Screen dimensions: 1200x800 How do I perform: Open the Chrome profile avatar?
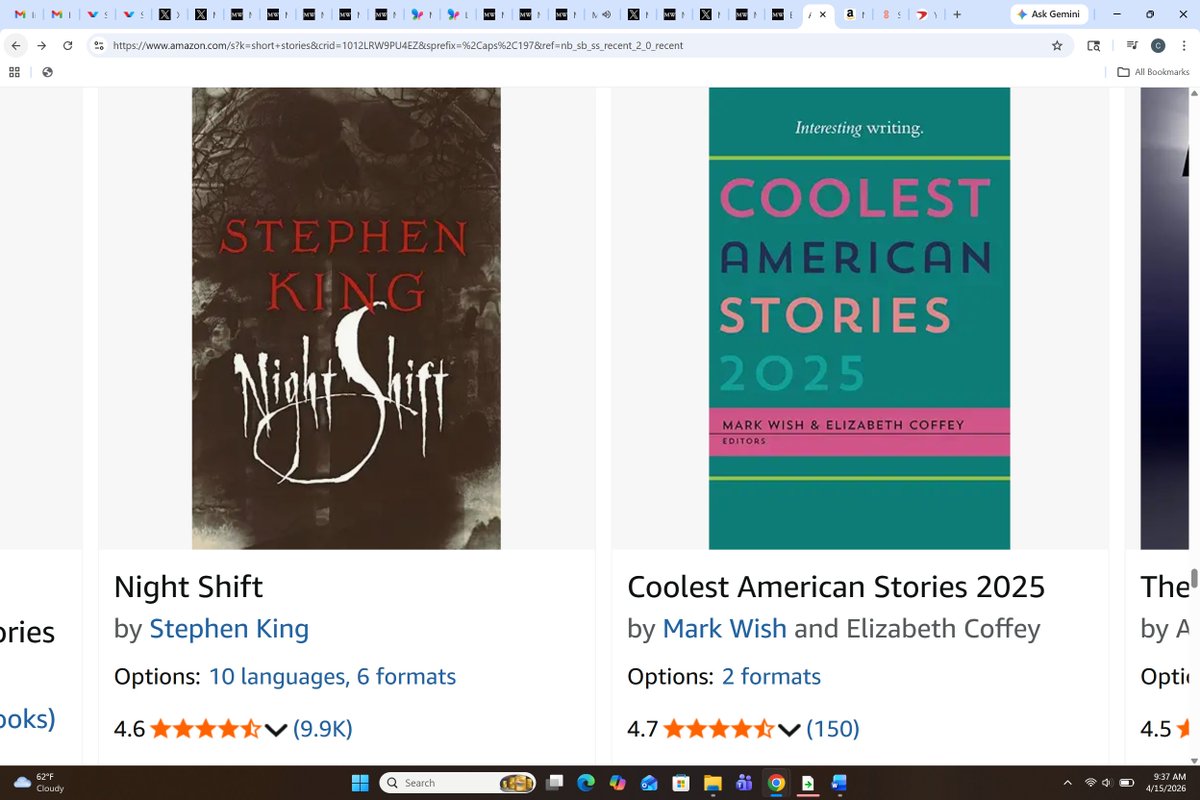(1158, 45)
